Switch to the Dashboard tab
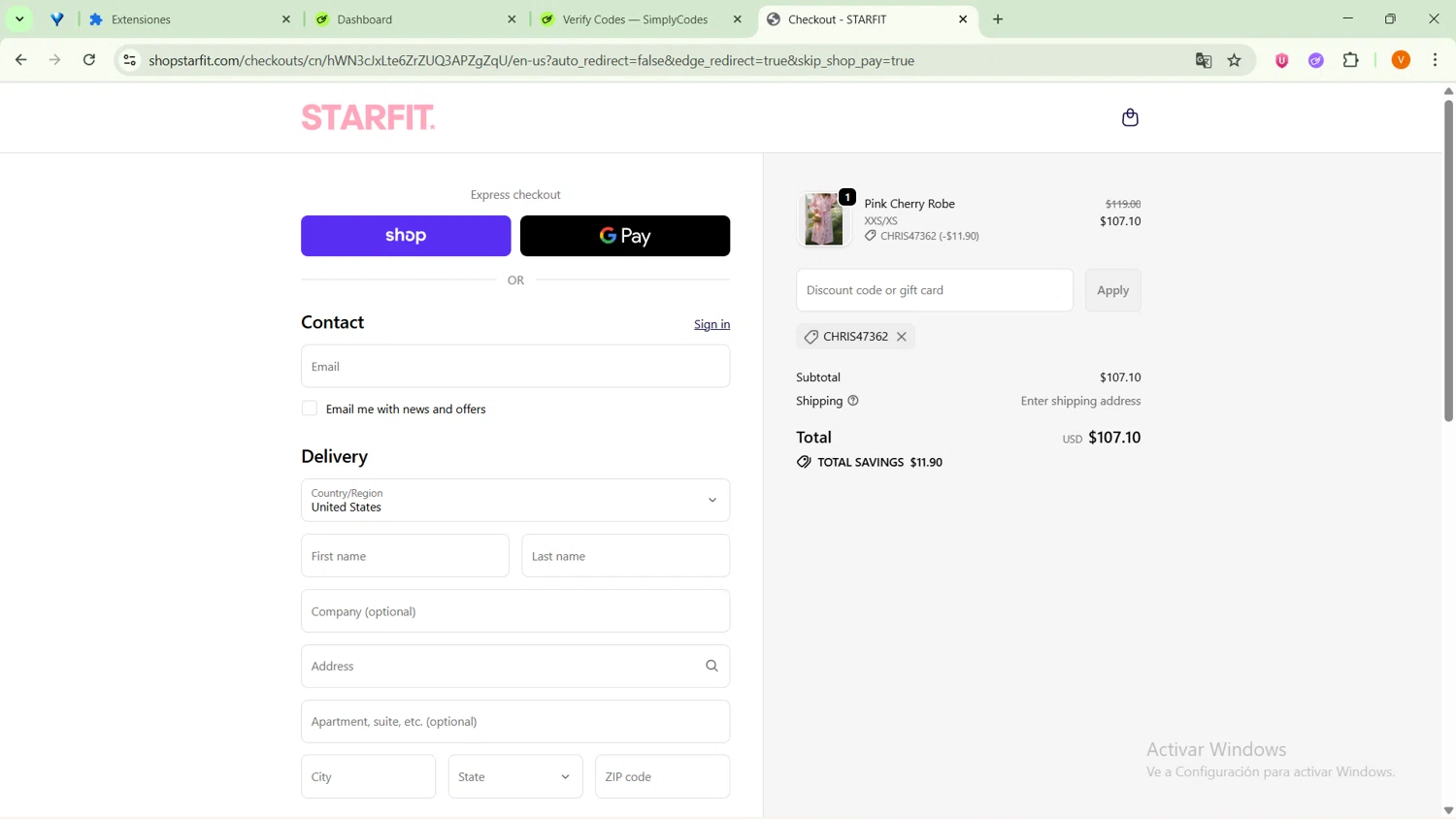Viewport: 1456px width, 819px height. [x=416, y=19]
